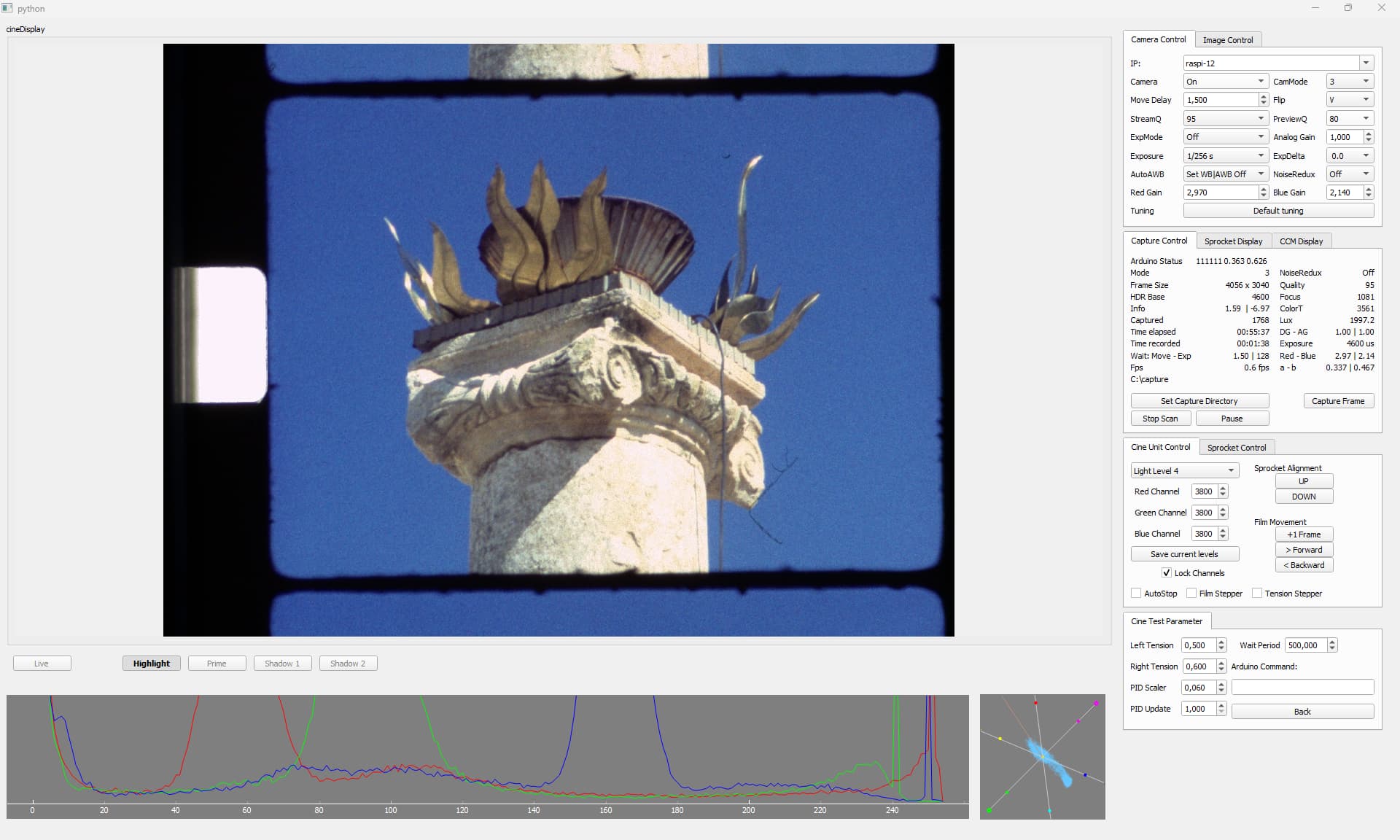
Task: Focus the Arduino Command input field
Action: 1302,687
